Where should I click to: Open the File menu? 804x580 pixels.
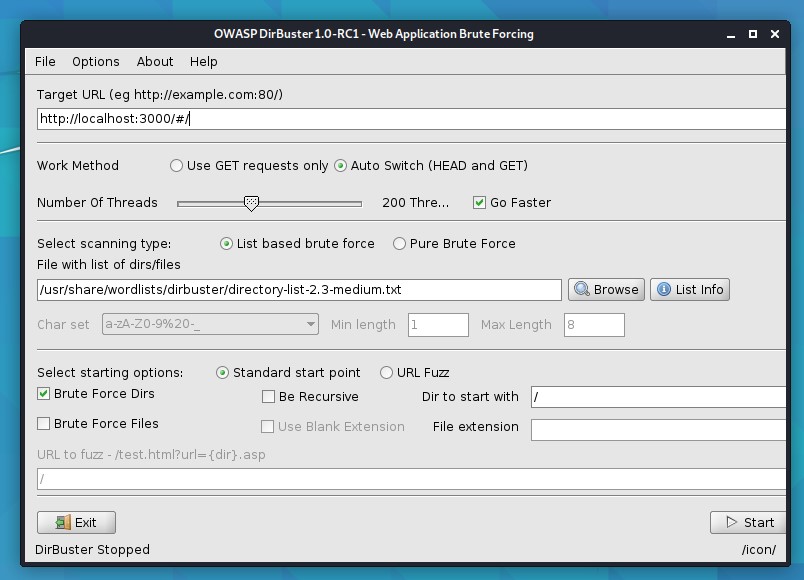click(45, 61)
